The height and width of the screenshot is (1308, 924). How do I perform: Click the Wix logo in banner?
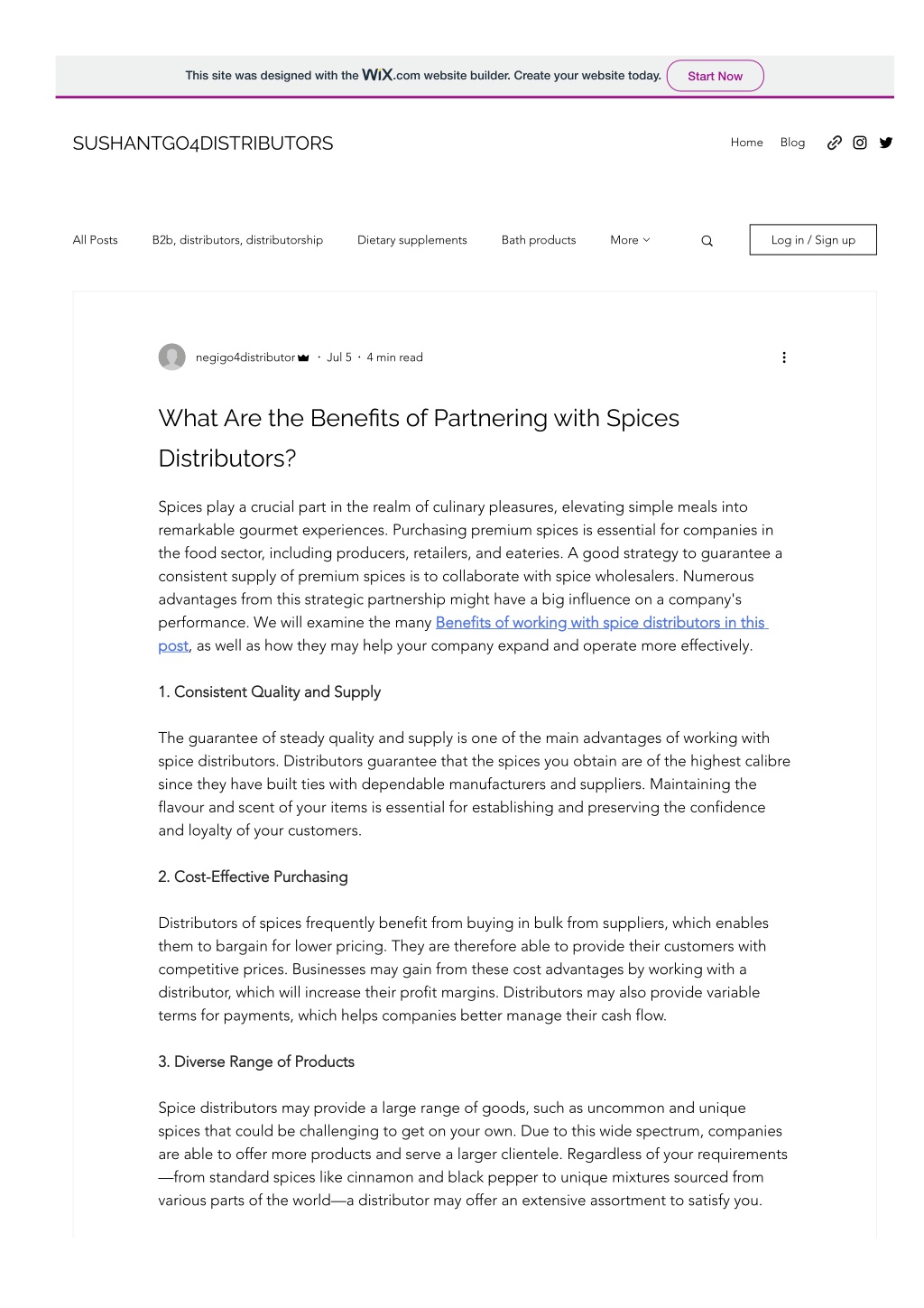pos(377,75)
